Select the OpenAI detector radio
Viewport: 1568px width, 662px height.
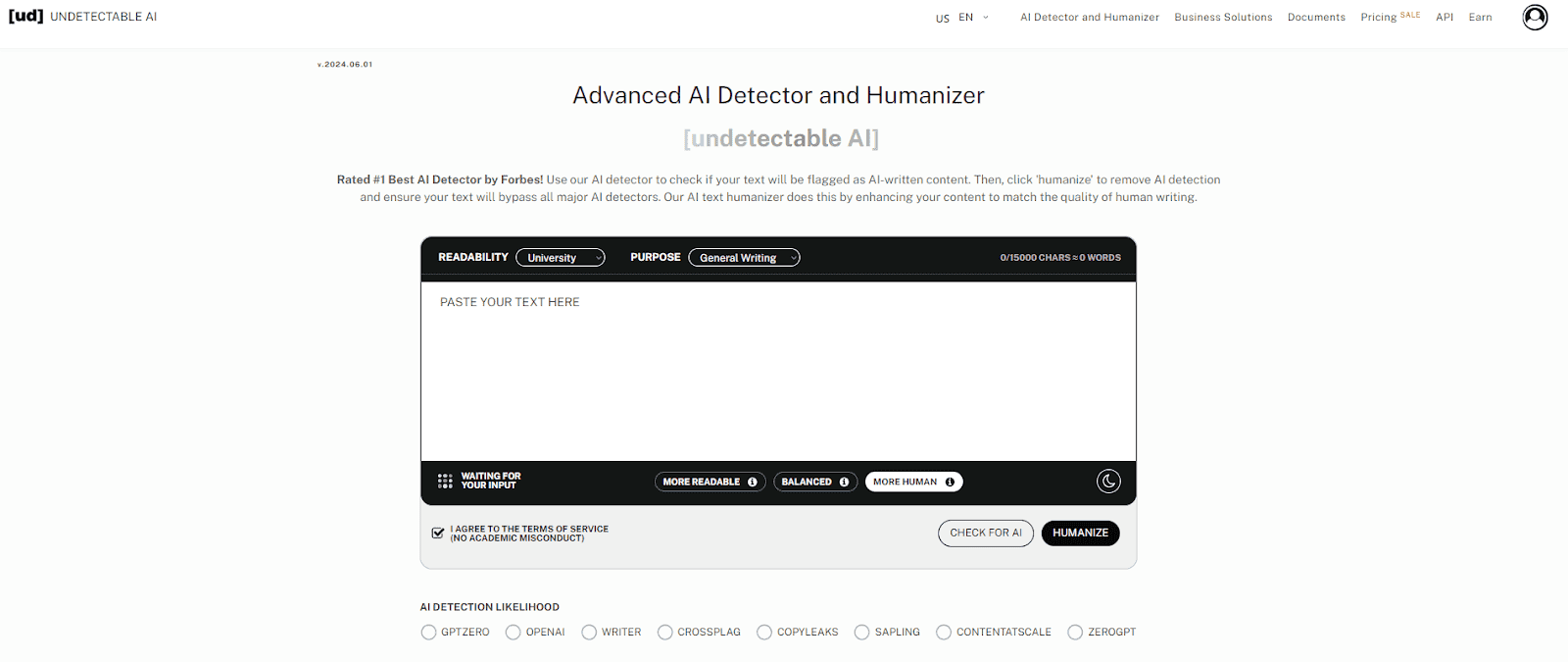coord(513,633)
